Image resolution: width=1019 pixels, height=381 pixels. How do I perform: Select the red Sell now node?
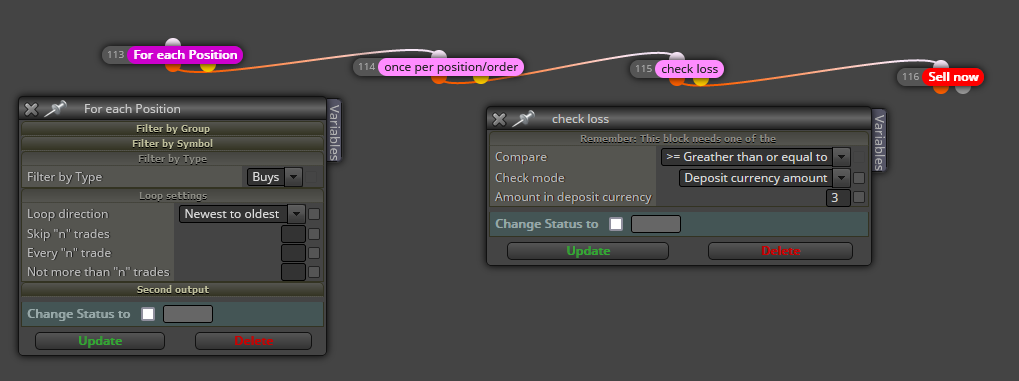pyautogui.click(x=953, y=77)
